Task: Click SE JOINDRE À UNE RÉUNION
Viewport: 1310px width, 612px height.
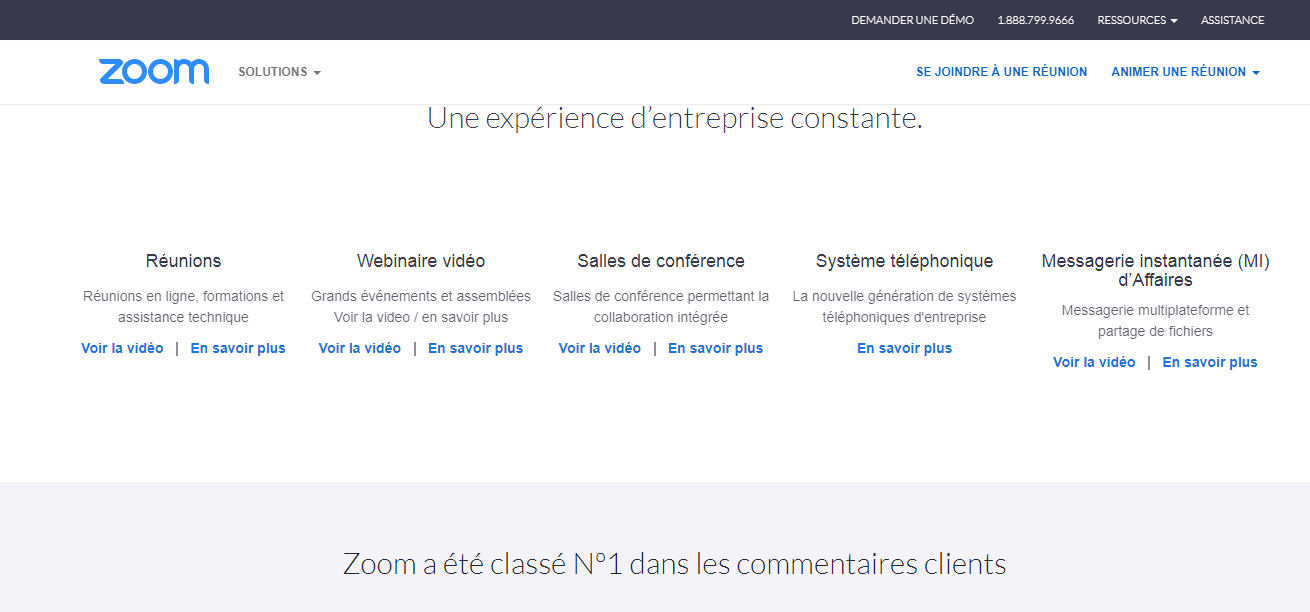Action: (x=1001, y=72)
